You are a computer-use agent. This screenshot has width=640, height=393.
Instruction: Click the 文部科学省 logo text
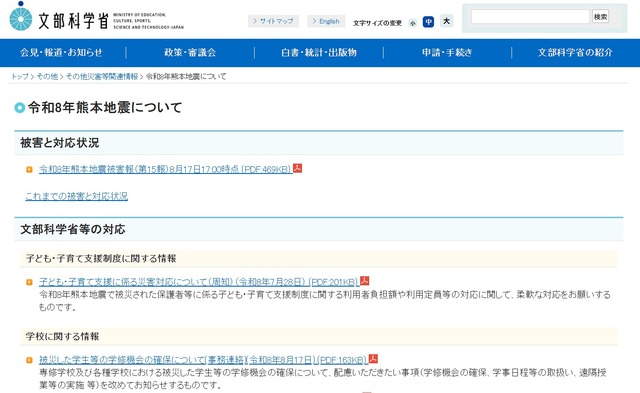pos(73,21)
